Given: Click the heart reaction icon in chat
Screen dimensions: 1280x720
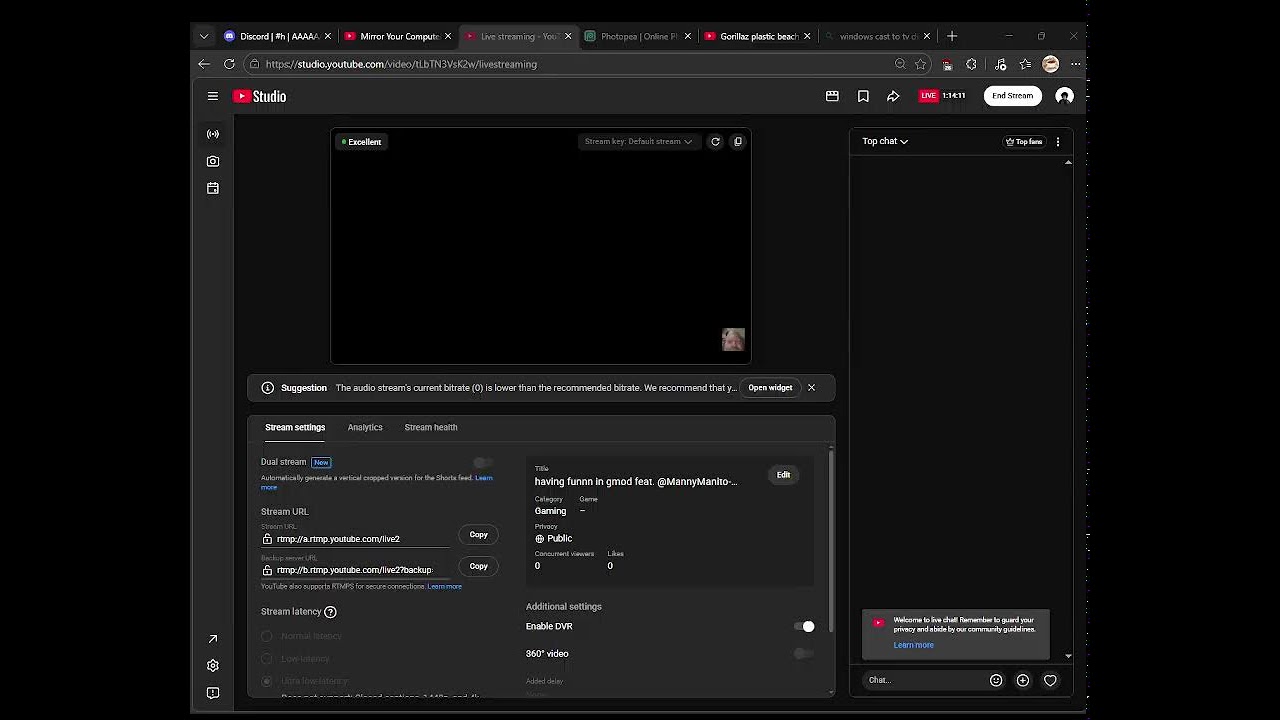Looking at the screenshot, I should tap(1050, 680).
